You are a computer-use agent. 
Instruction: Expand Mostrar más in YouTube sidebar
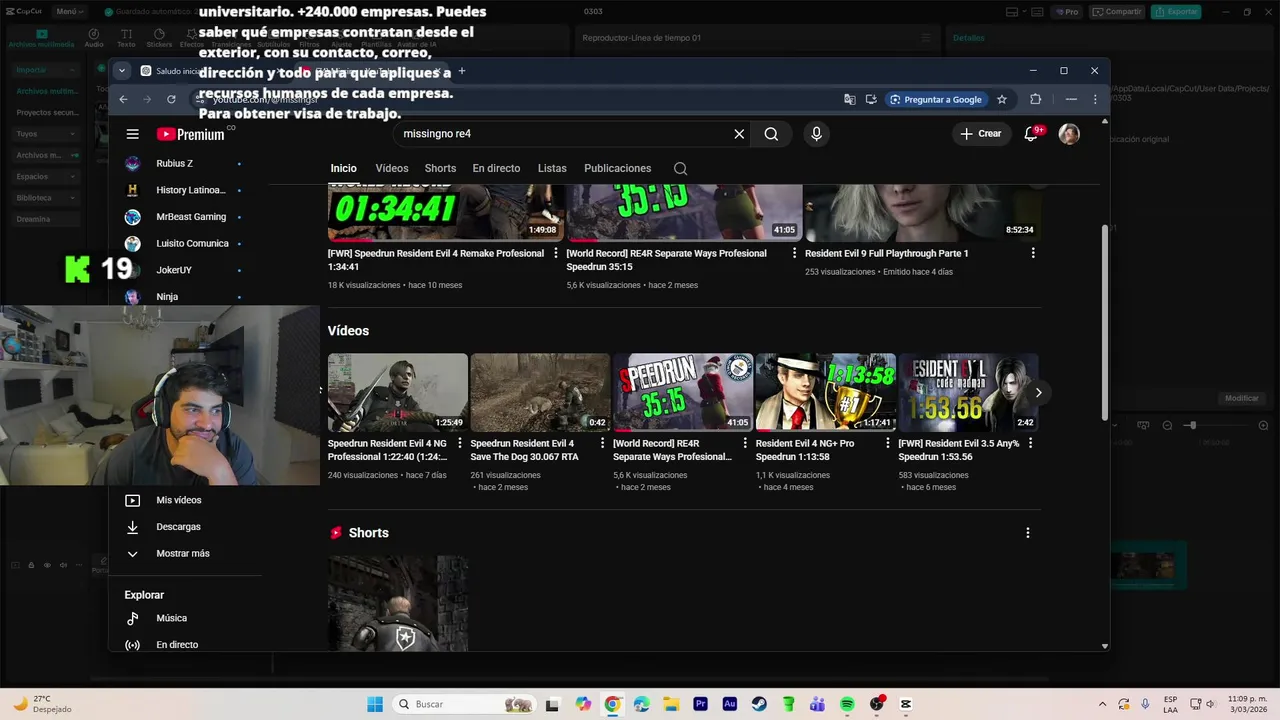pos(184,553)
